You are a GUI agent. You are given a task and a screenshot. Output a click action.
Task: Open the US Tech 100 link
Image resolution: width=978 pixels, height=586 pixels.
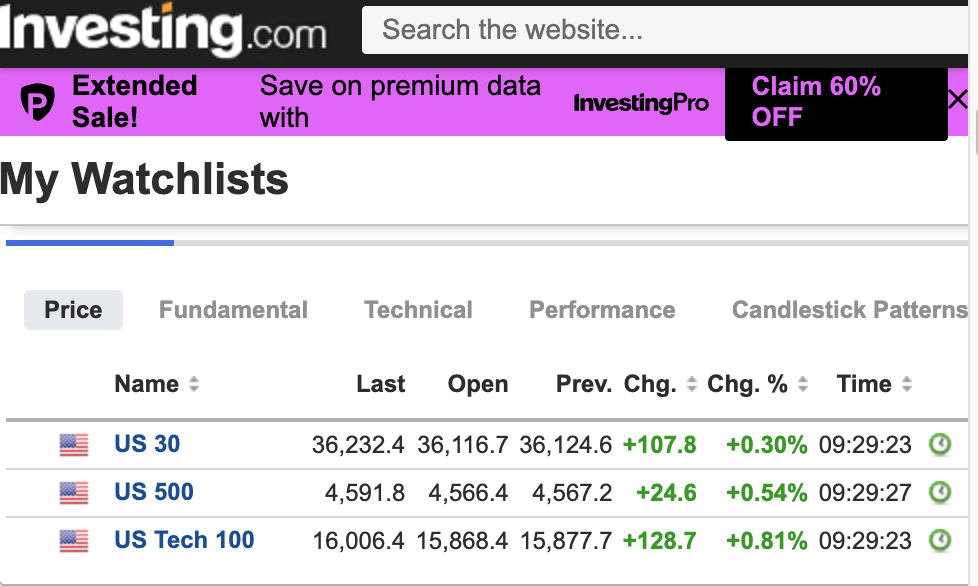184,541
